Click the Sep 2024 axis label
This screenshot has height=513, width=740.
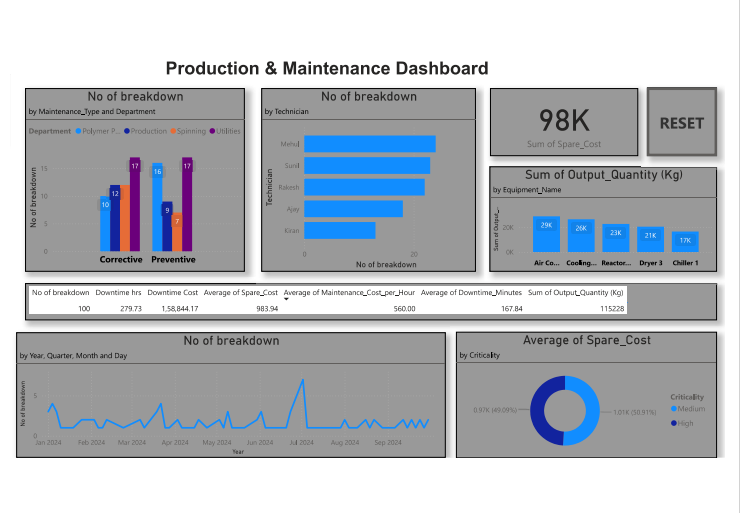[x=388, y=443]
